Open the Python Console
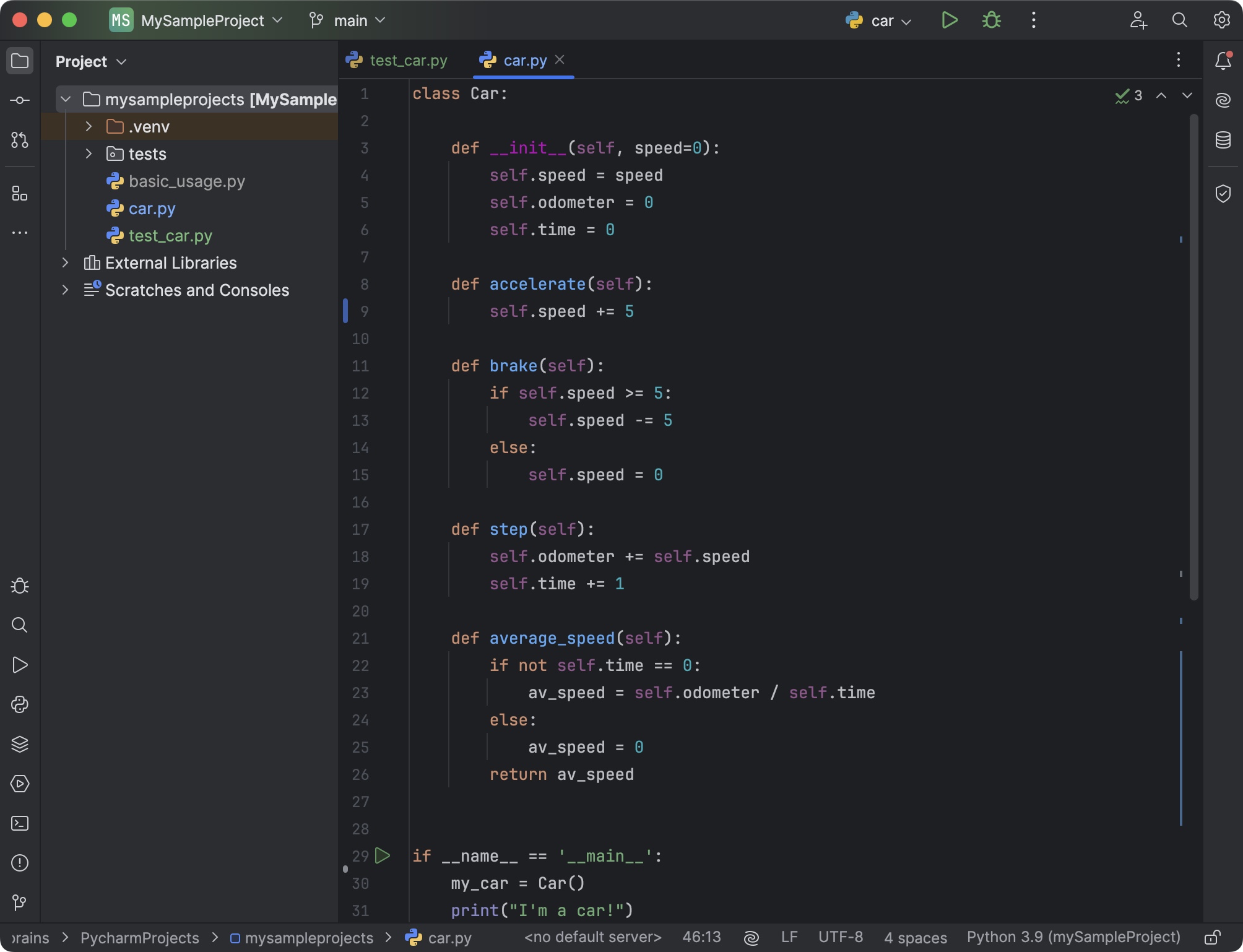The width and height of the screenshot is (1243, 952). pyautogui.click(x=19, y=704)
